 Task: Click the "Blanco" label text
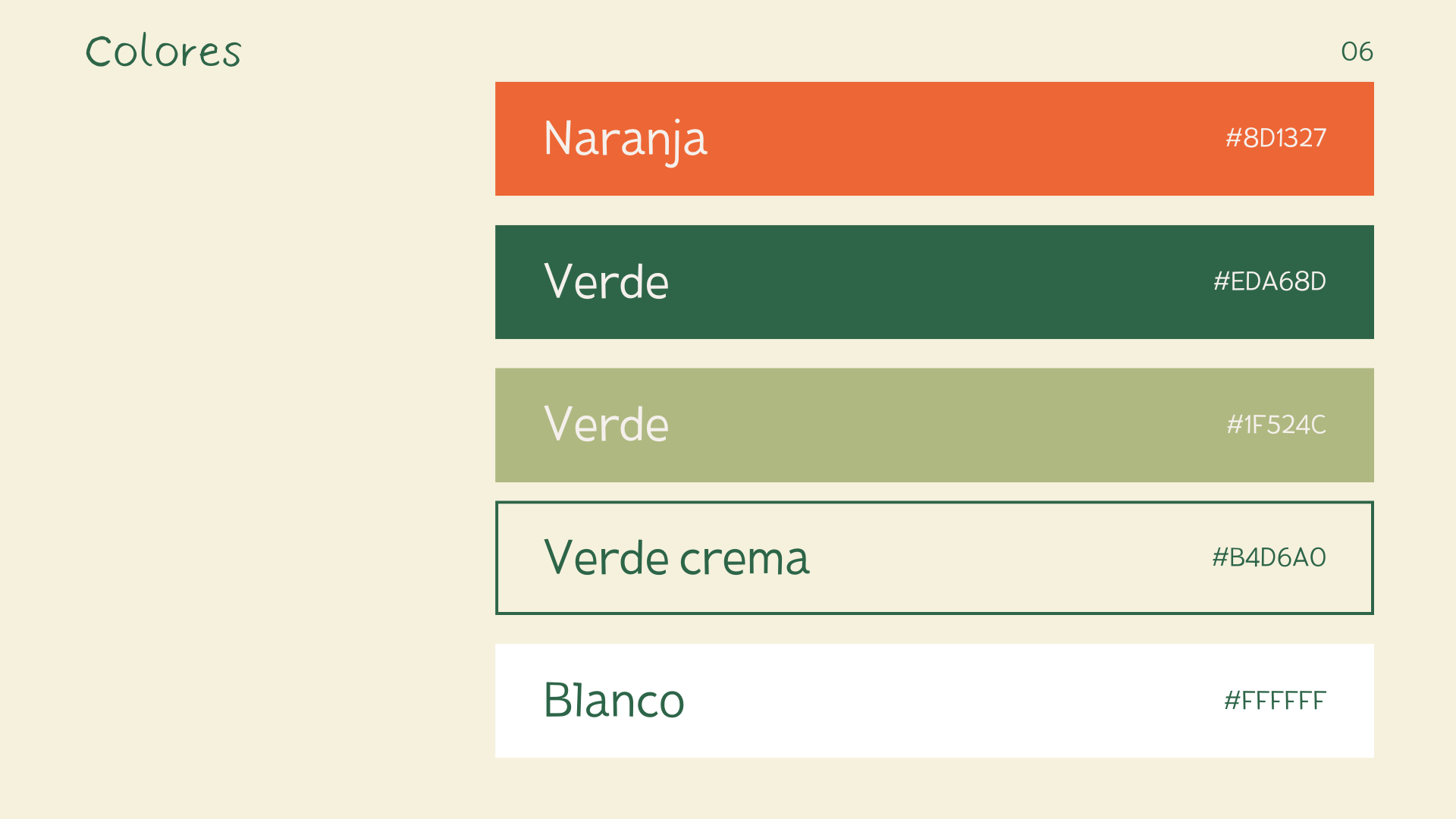[x=614, y=700]
